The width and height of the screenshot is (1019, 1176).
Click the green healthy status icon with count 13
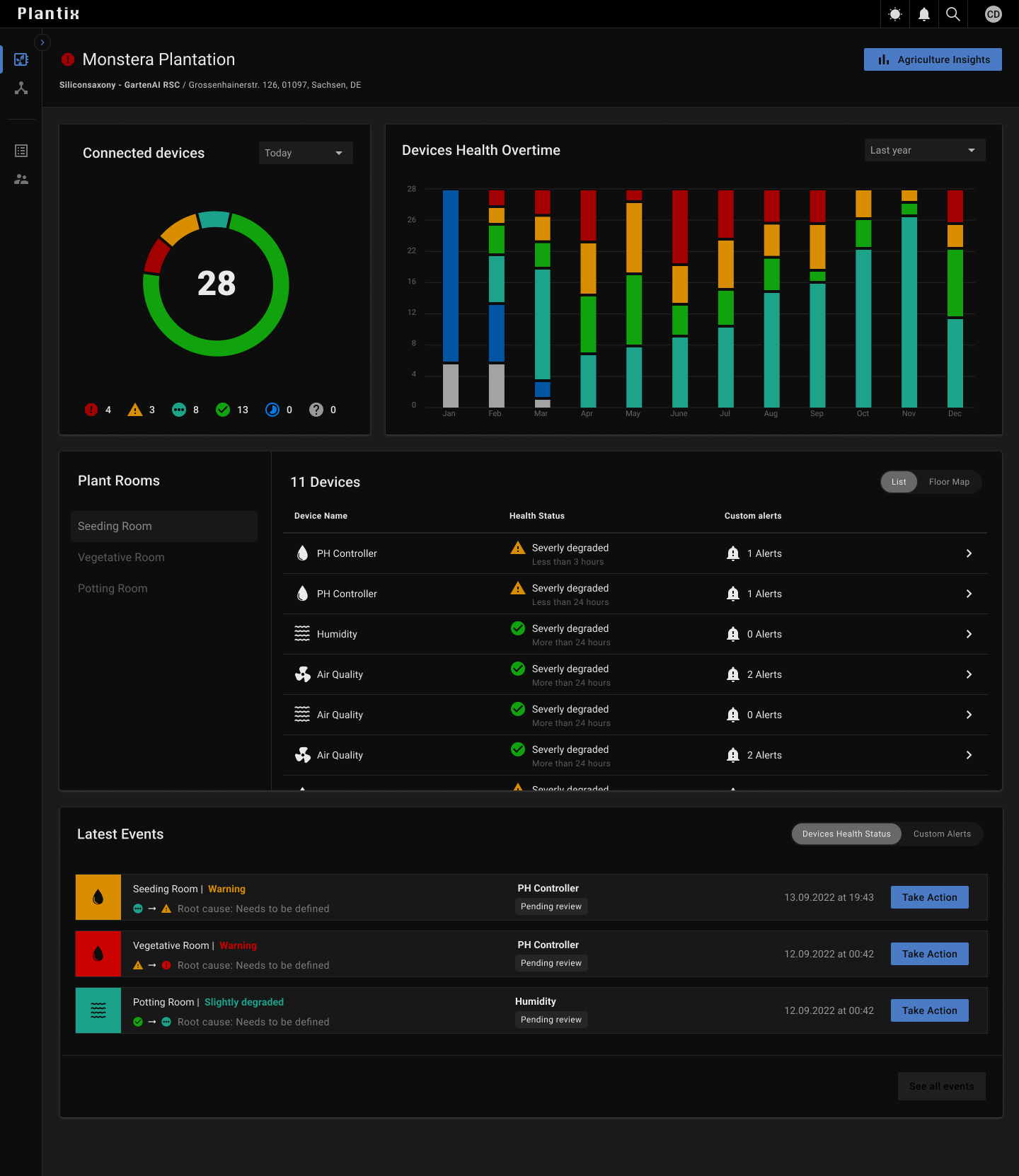[223, 410]
